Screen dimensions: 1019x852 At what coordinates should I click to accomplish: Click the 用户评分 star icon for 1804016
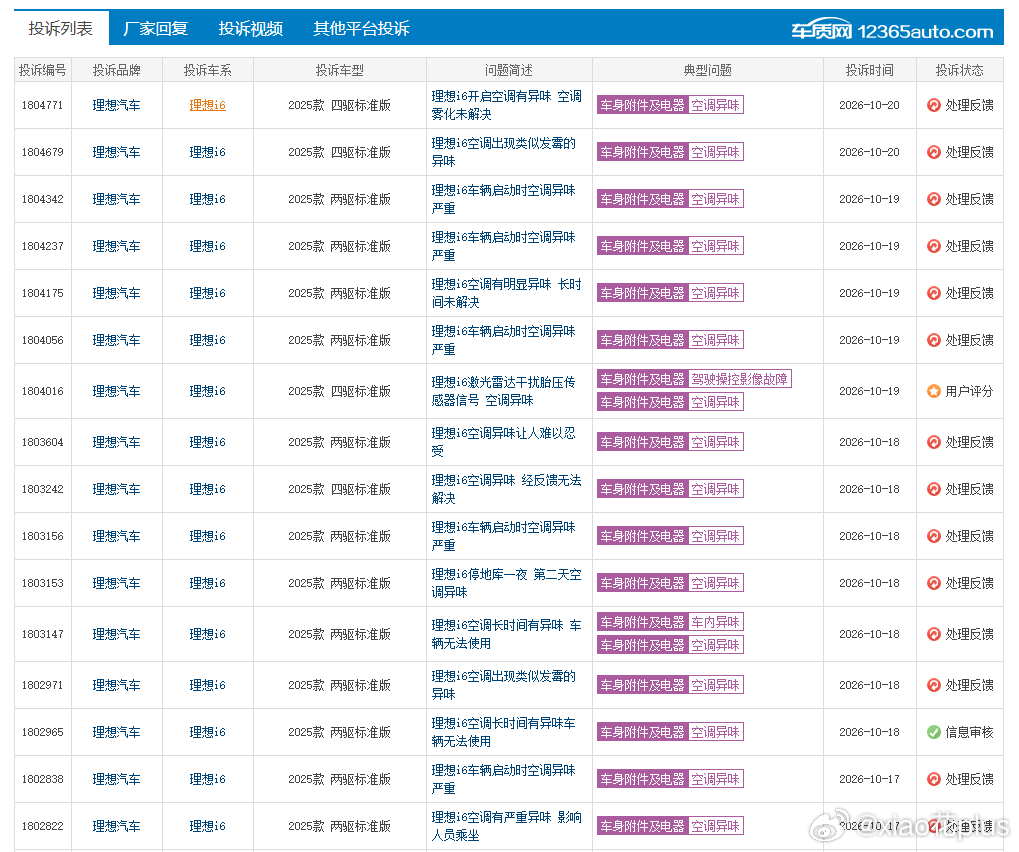click(x=934, y=391)
